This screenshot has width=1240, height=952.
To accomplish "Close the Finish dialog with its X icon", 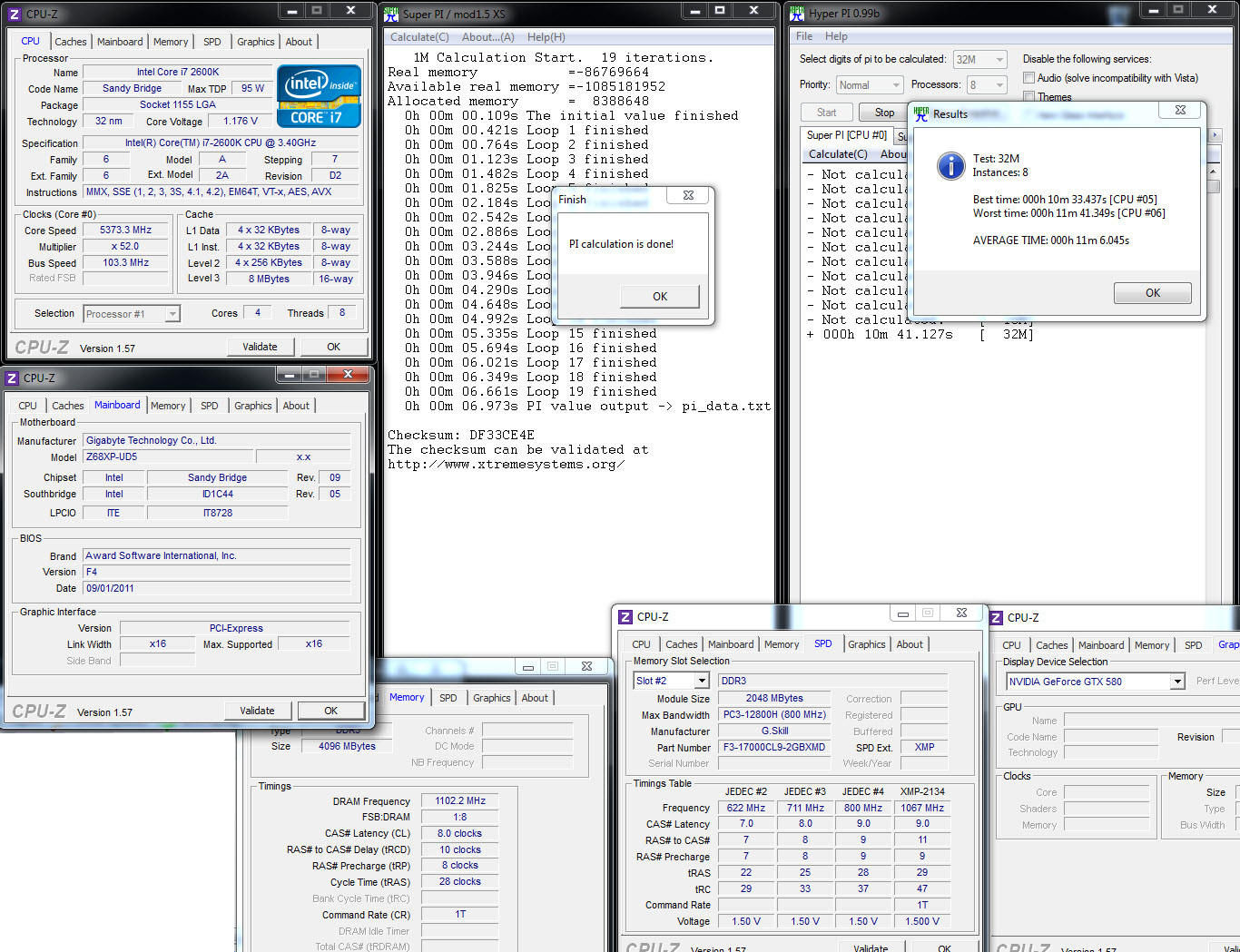I will [x=688, y=195].
